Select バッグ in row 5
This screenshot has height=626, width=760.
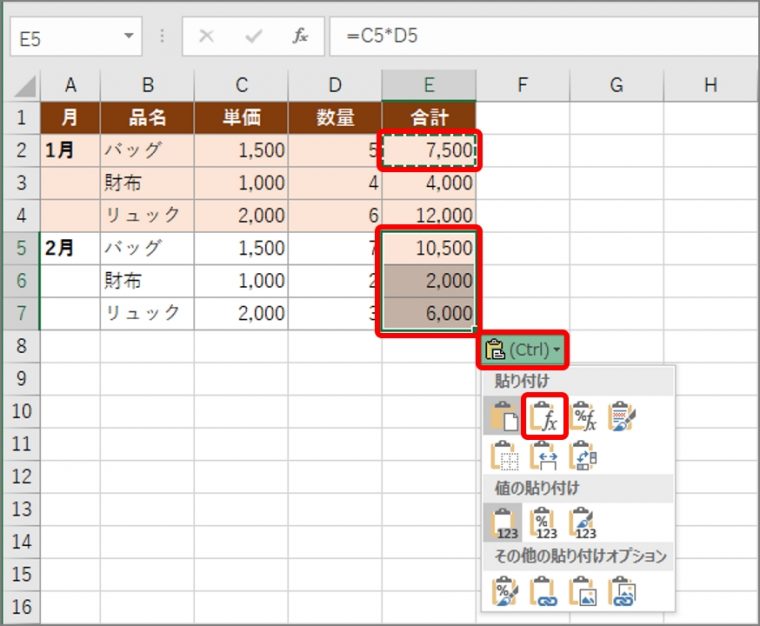(147, 248)
